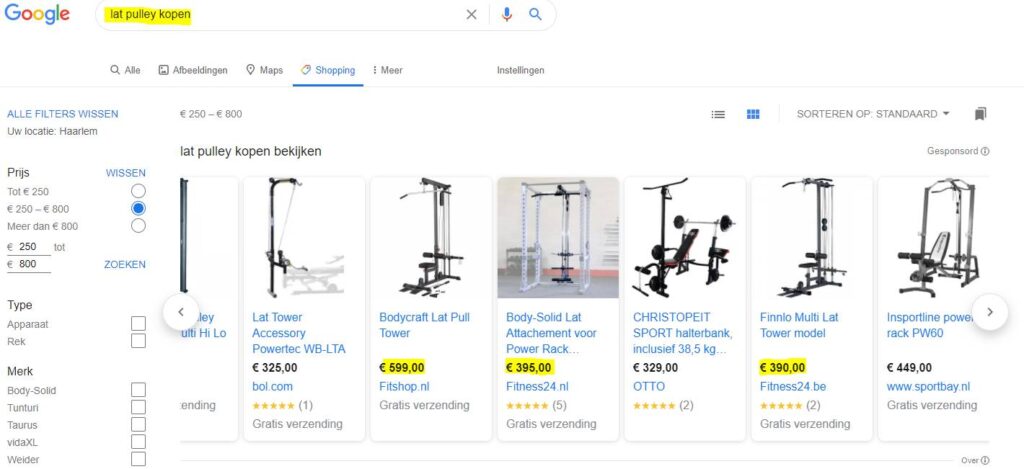The image size is (1024, 469).
Task: Click the blue magnifying glass search icon
Action: click(x=535, y=15)
